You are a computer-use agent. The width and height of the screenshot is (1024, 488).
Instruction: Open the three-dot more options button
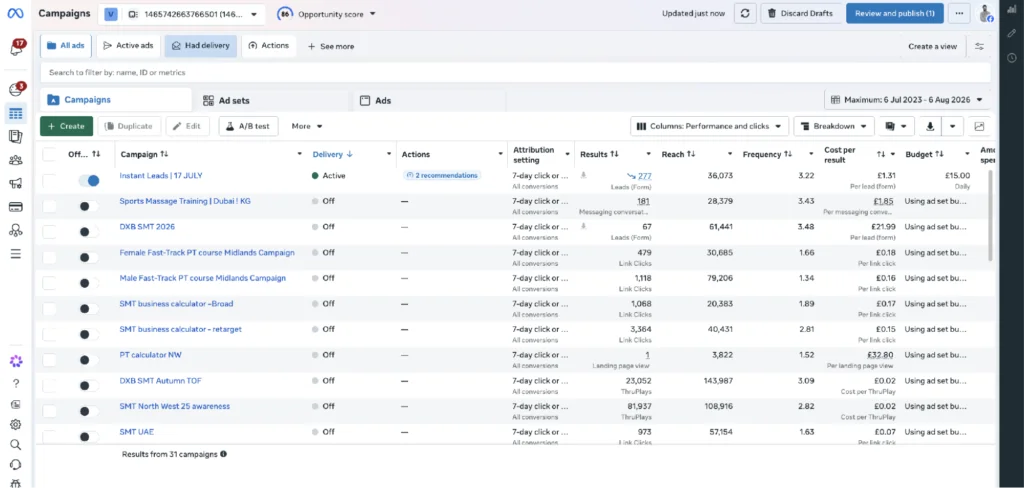coord(959,13)
